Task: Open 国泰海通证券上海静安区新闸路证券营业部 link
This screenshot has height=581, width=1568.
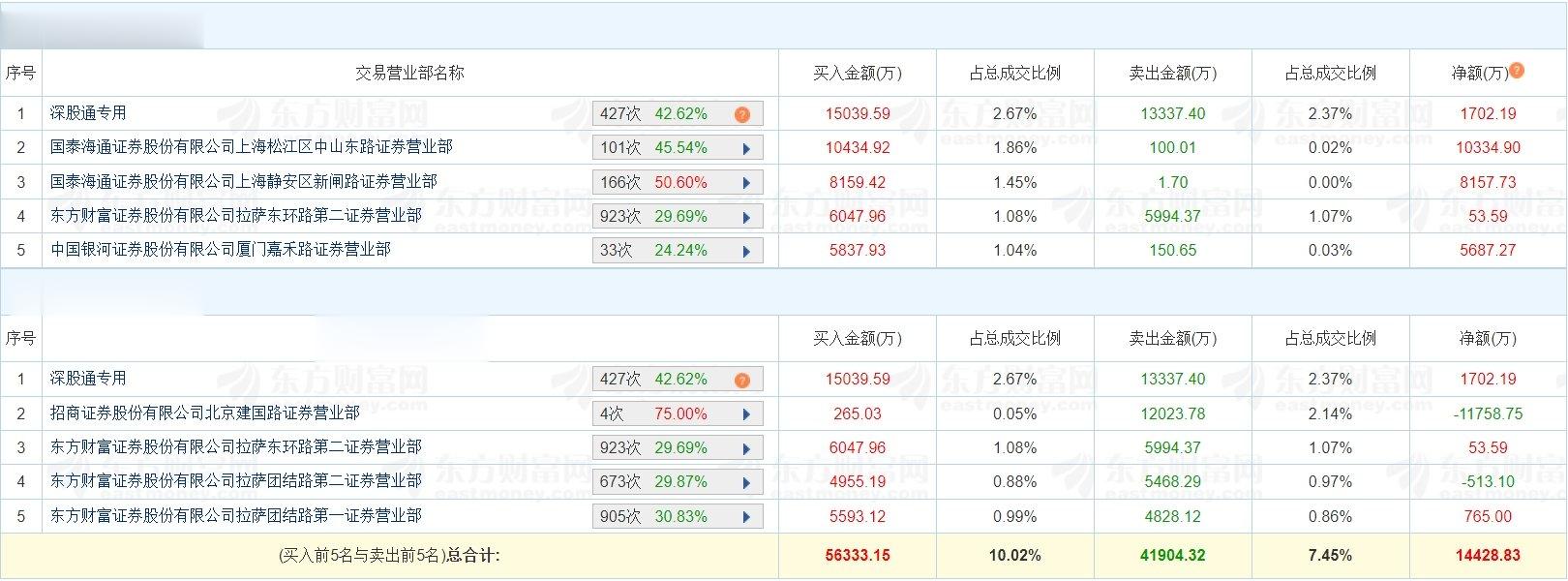Action: [x=244, y=181]
